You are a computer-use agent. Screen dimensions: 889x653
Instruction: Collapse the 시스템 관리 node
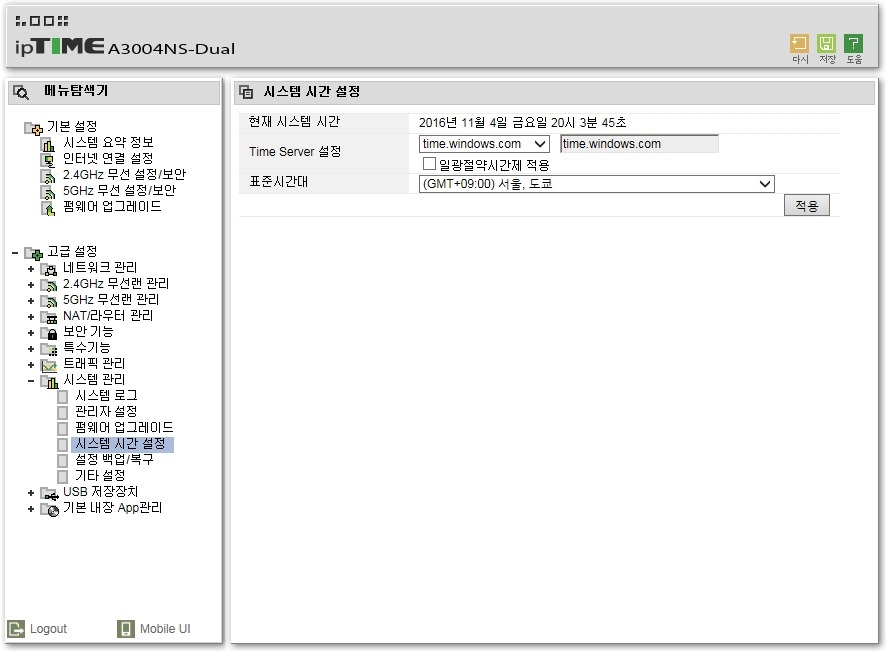point(31,381)
